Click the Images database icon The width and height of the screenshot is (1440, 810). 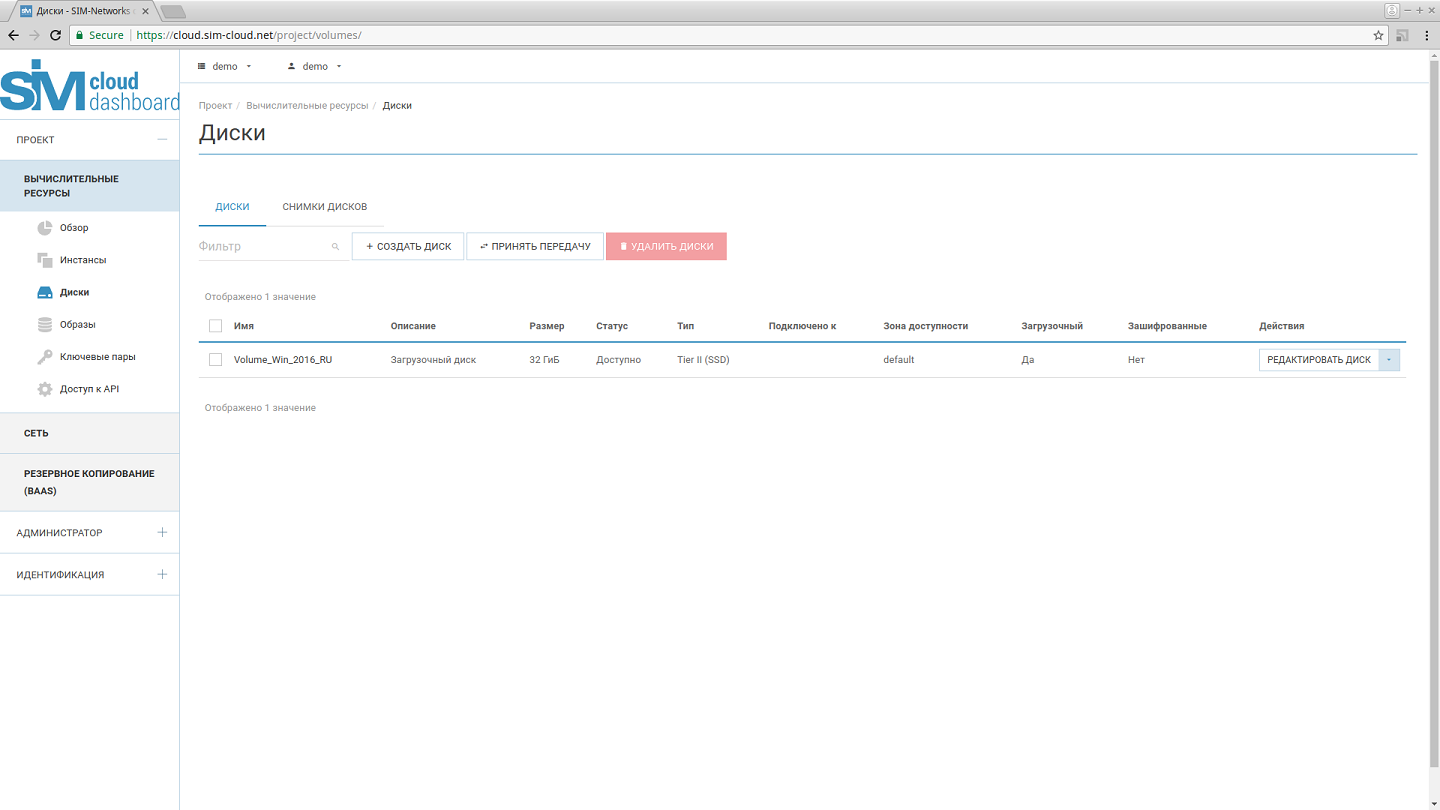(45, 325)
